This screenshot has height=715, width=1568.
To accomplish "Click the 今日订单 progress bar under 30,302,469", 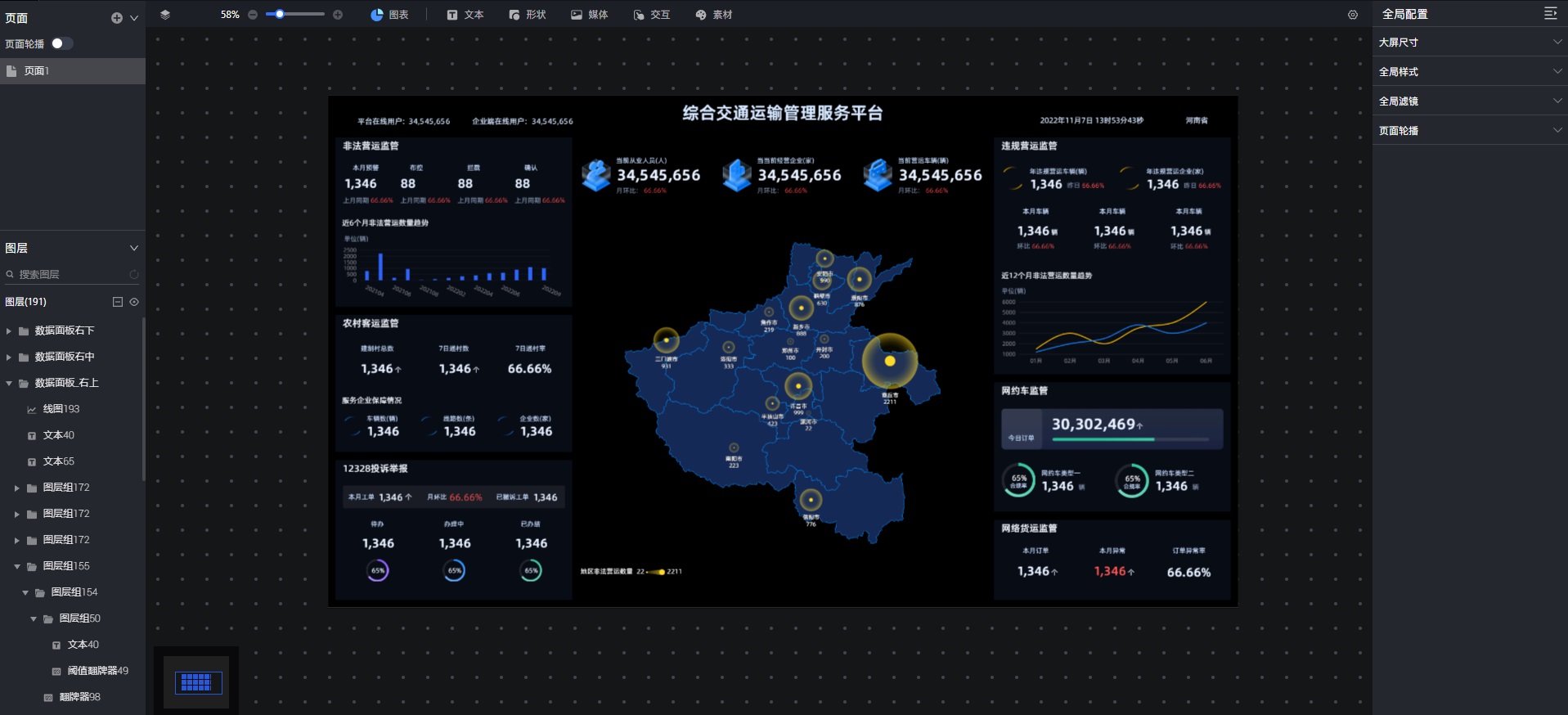I will 1130,439.
